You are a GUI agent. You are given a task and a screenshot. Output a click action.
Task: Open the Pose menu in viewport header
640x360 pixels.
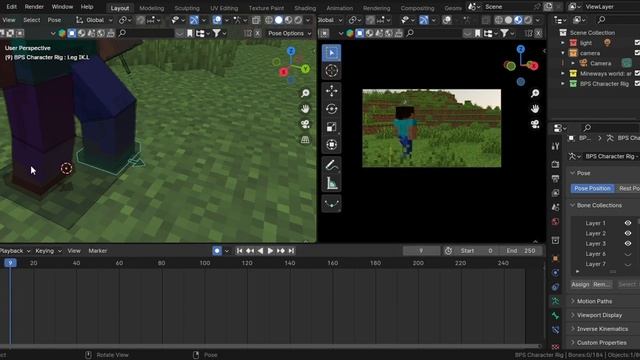pos(54,20)
